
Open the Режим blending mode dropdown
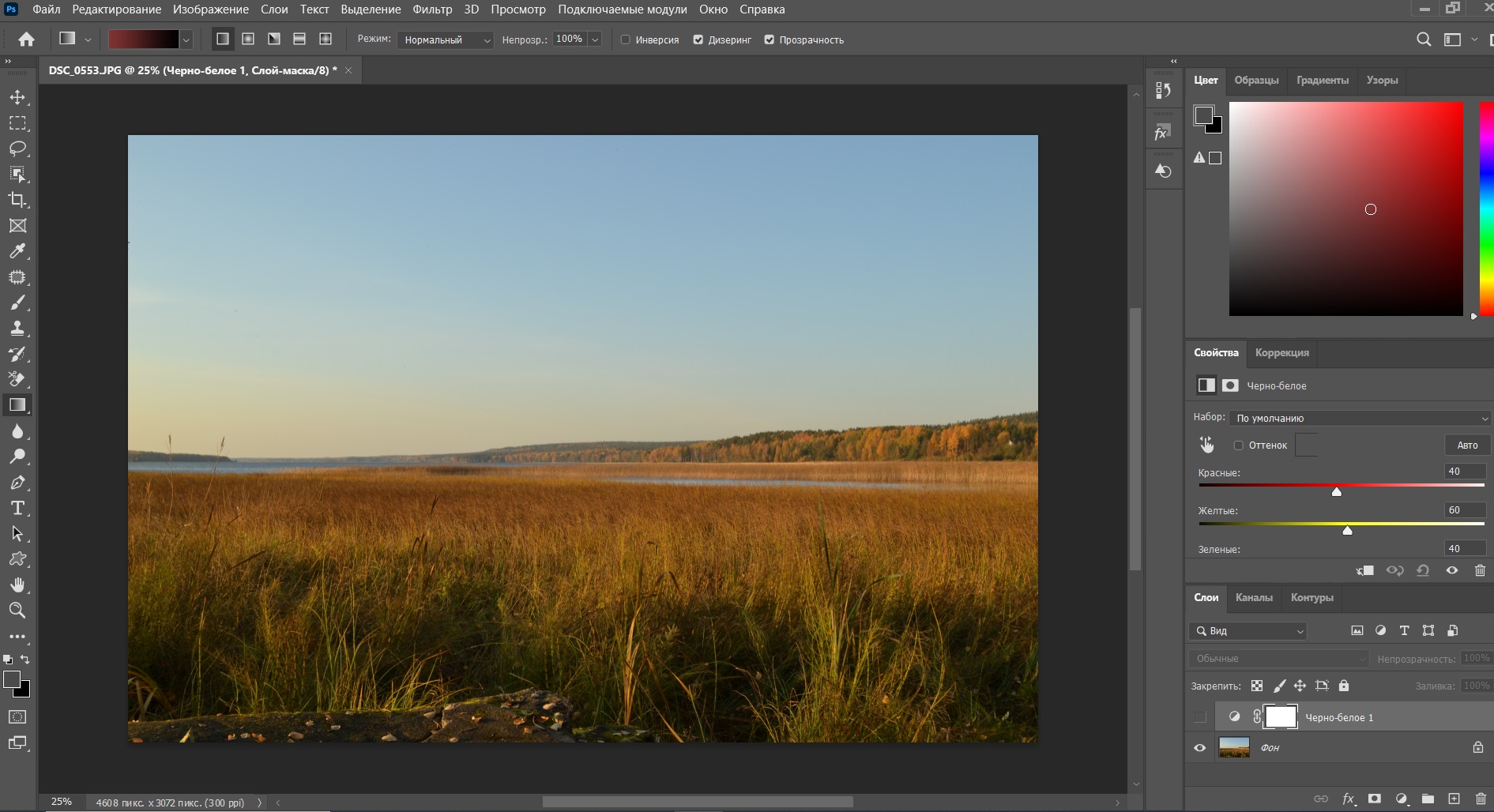[x=445, y=39]
